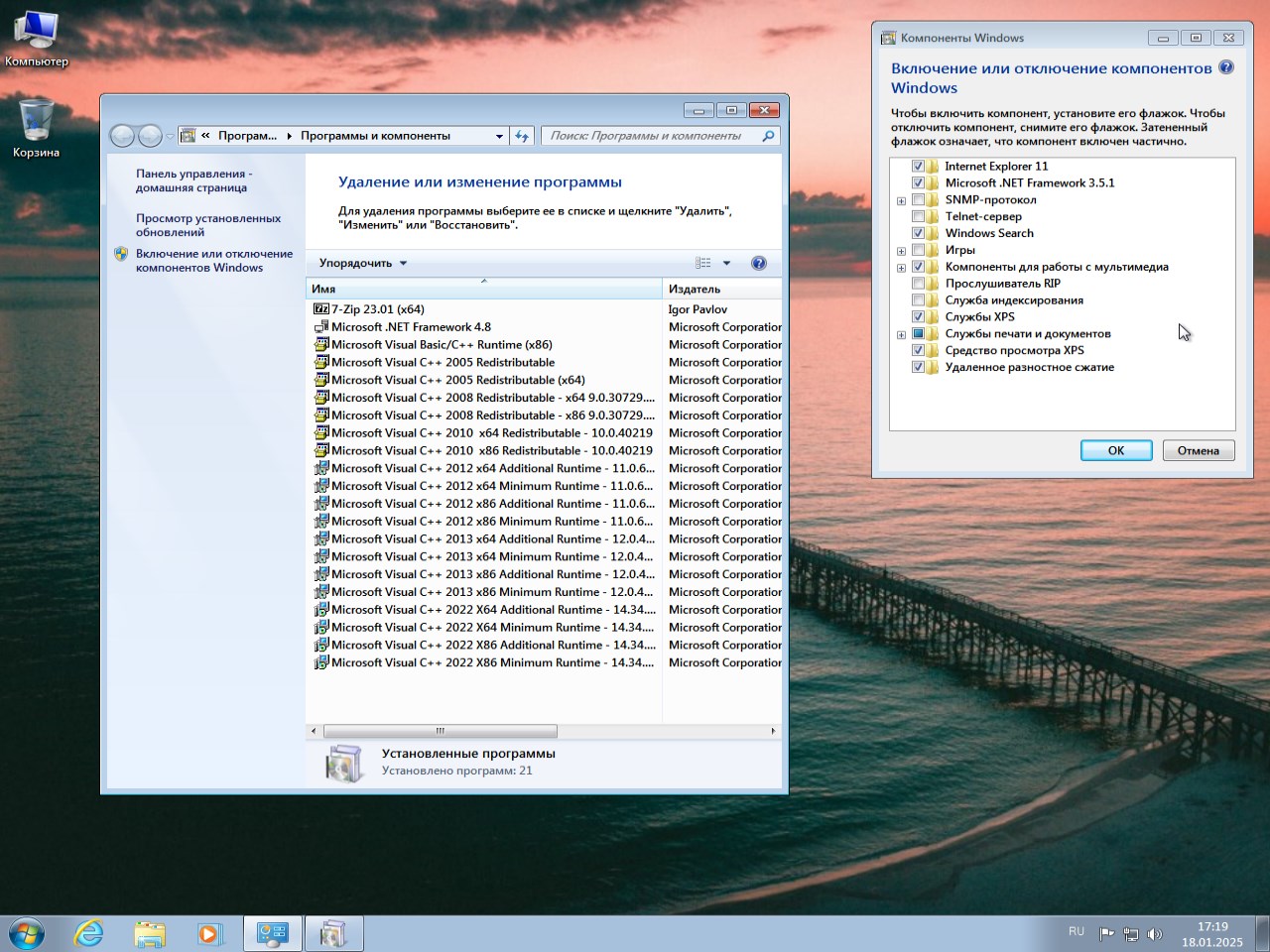Click the blue Help question-mark icon
1270x952 pixels.
pyautogui.click(x=759, y=263)
